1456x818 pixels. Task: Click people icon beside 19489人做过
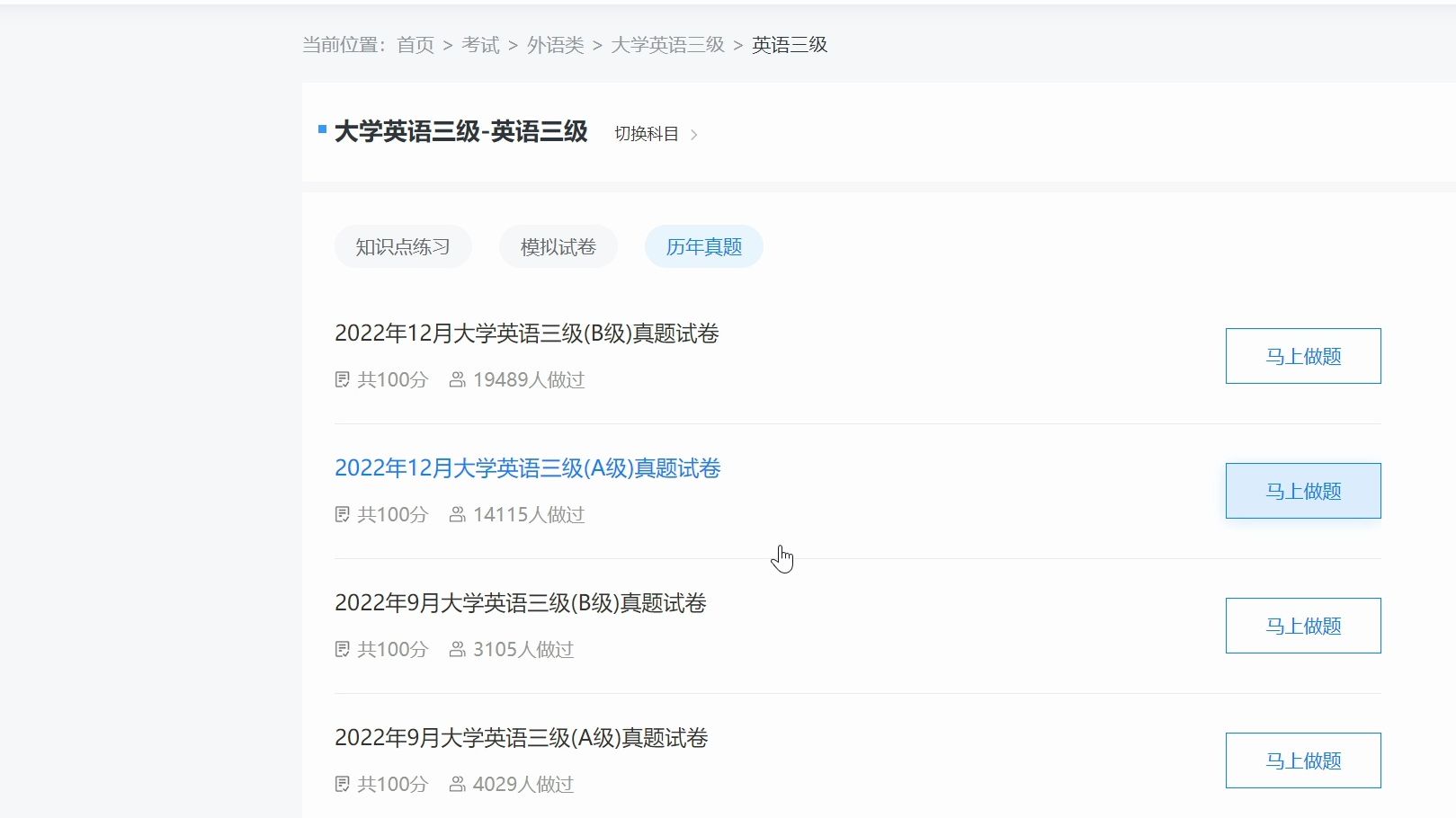457,379
